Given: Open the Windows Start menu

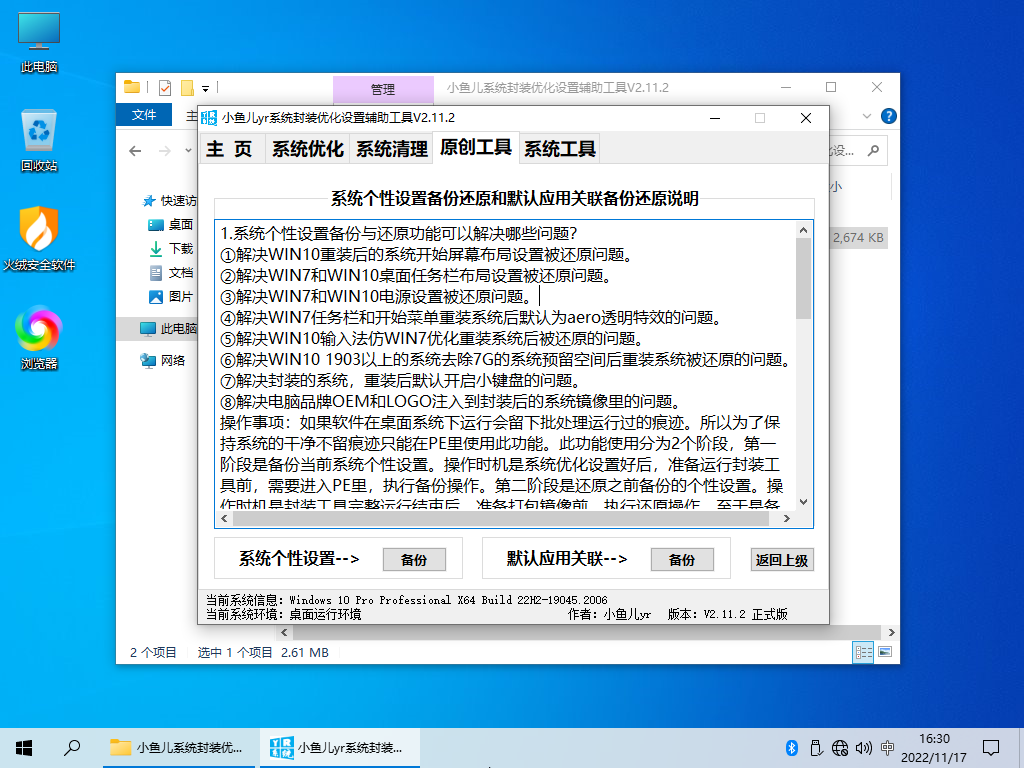Looking at the screenshot, I should [x=24, y=748].
